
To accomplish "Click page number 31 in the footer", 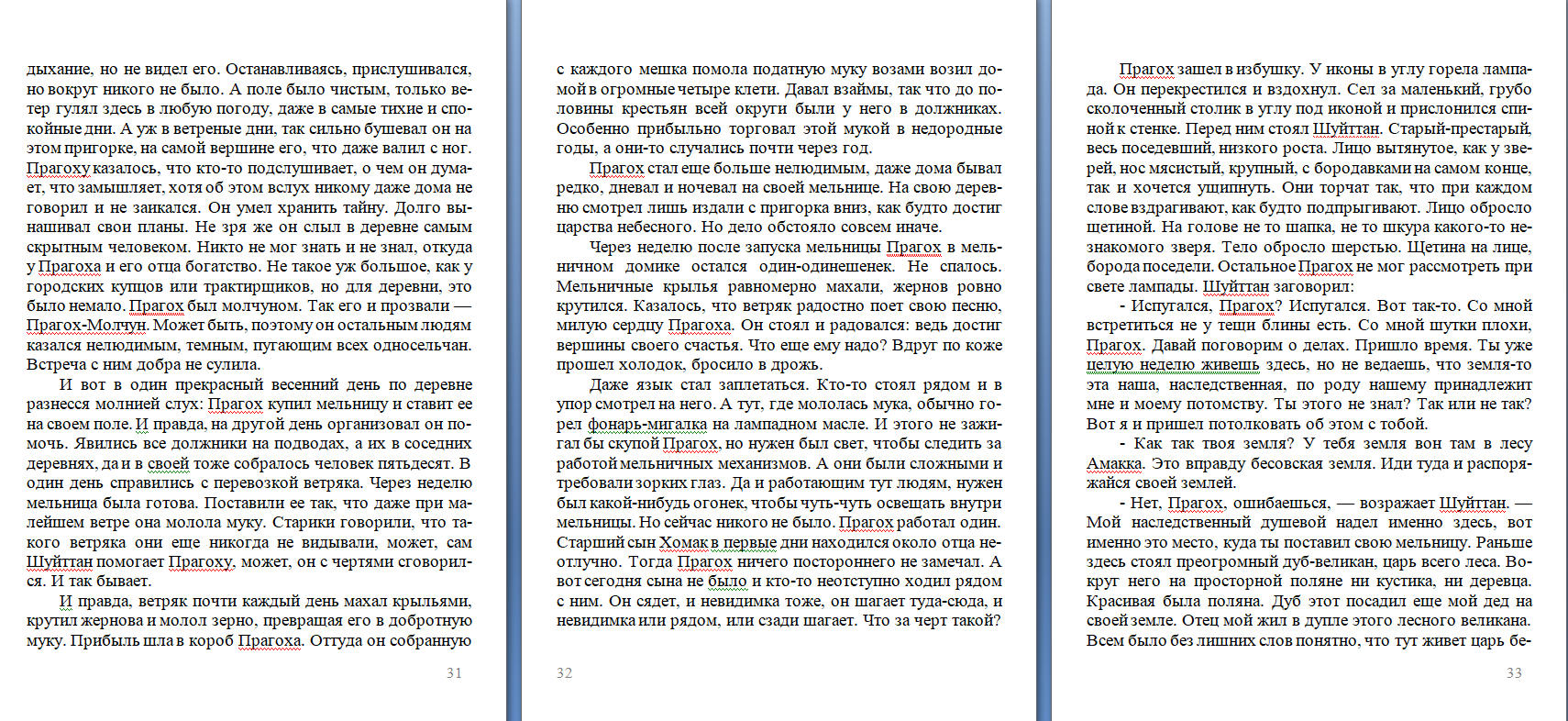I will (454, 673).
